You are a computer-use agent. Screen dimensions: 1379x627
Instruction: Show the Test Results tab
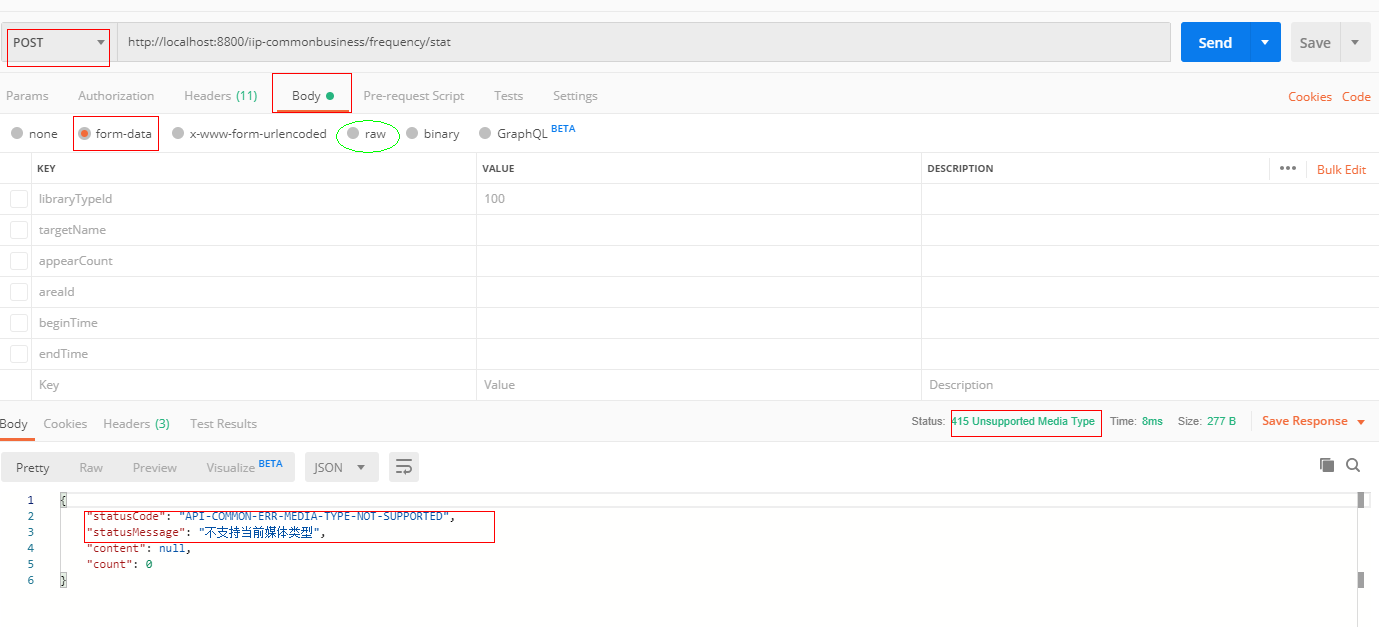tap(223, 424)
